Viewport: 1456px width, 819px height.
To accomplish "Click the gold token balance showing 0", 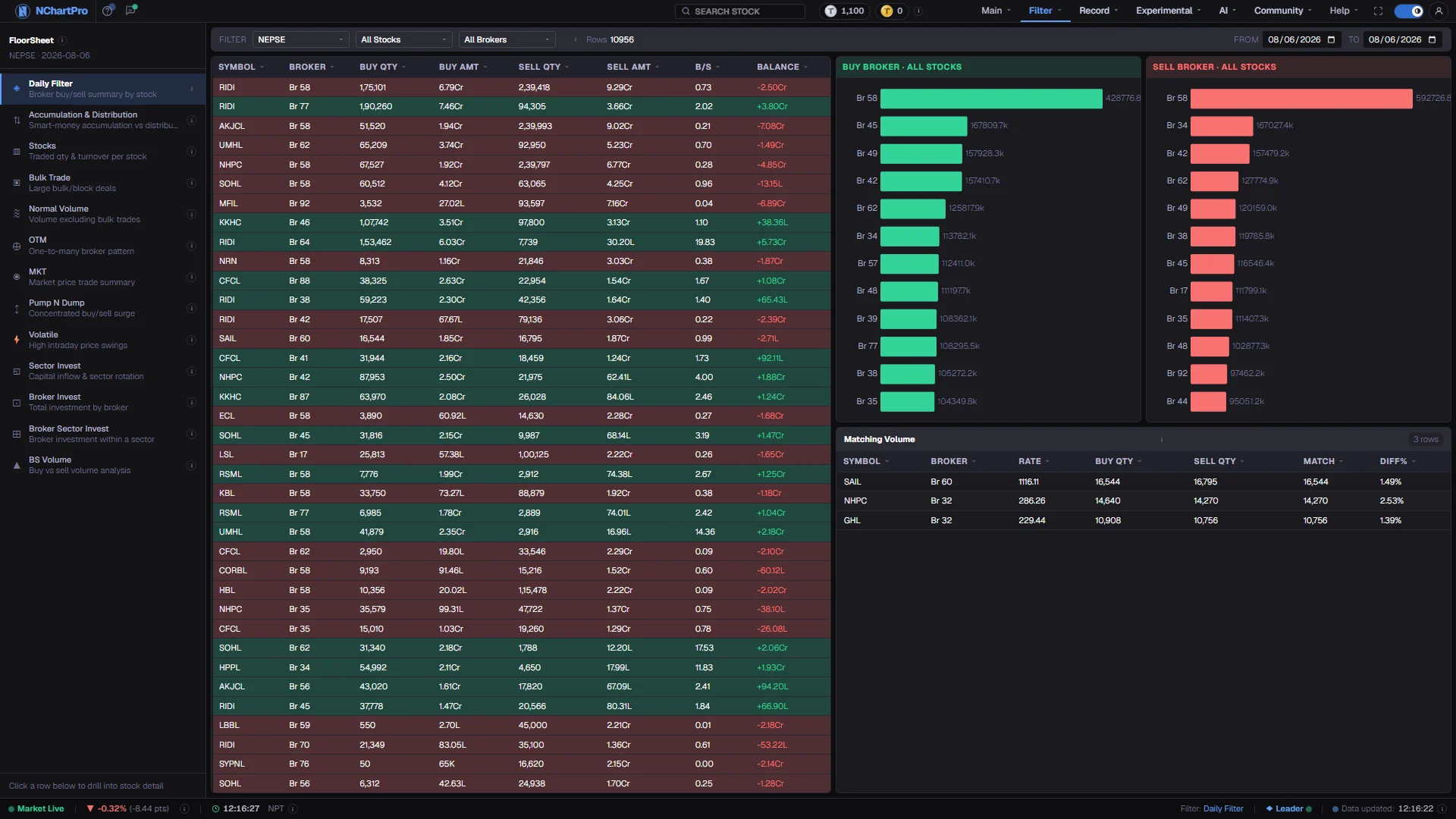I will pyautogui.click(x=892, y=11).
